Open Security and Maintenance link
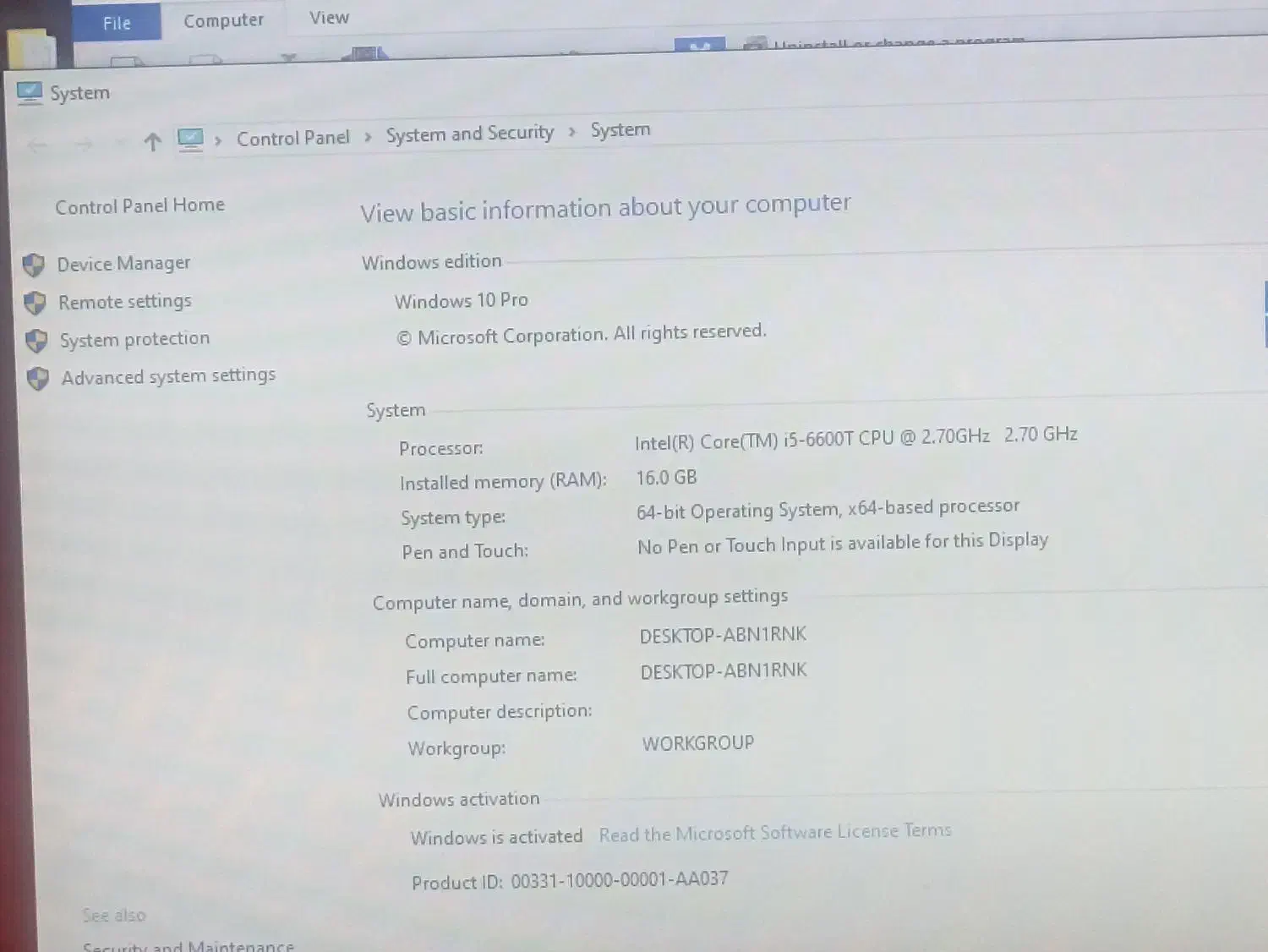 click(188, 946)
